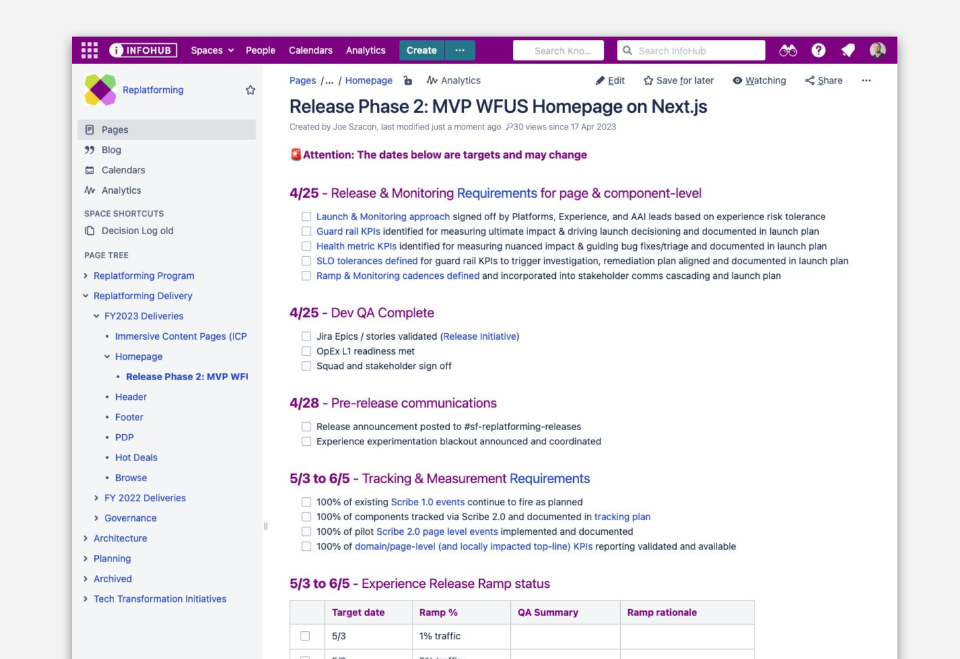
Task: Select Pages in the sidebar
Action: [x=167, y=129]
